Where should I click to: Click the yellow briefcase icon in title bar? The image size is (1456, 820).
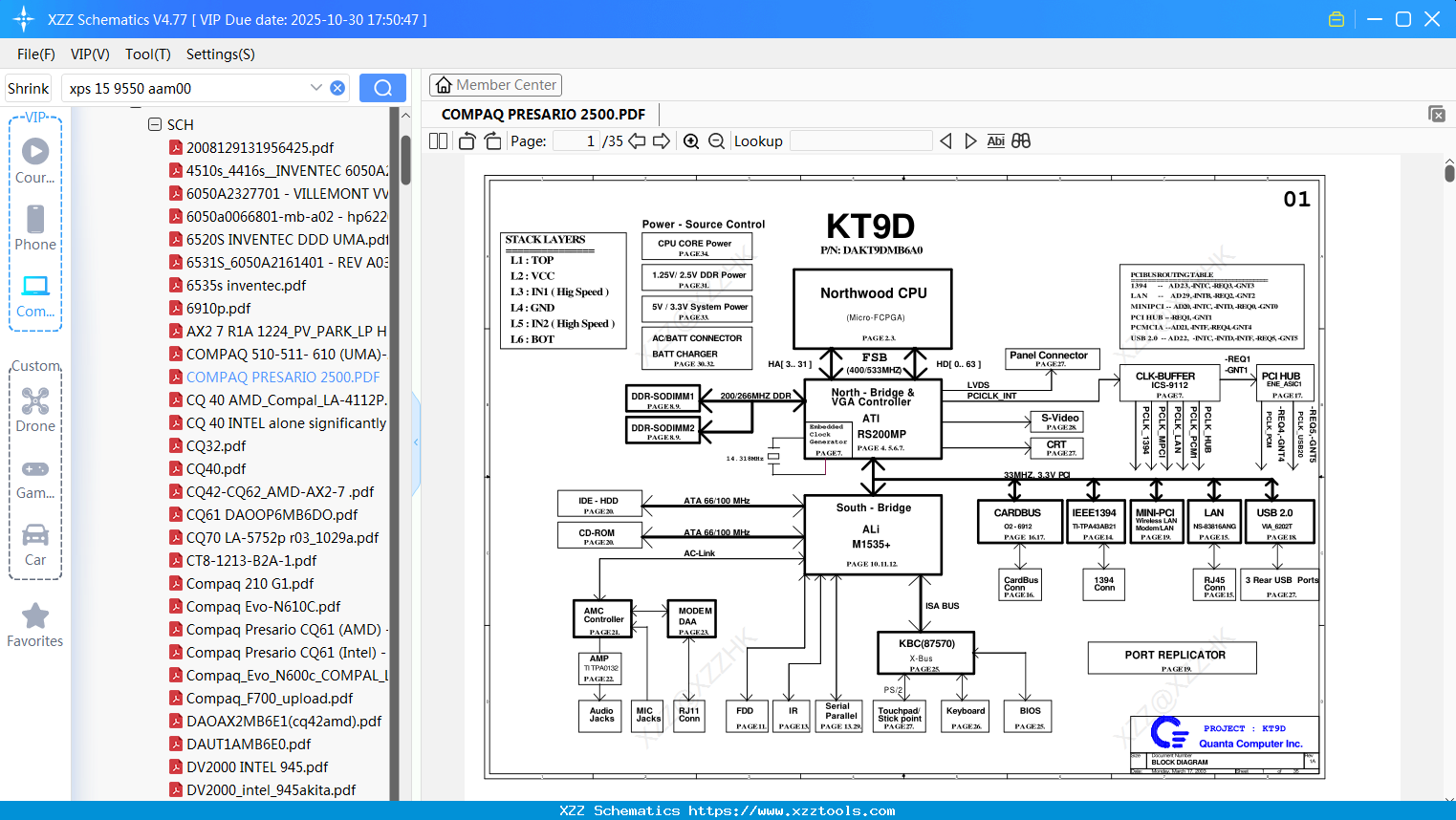click(x=1336, y=19)
